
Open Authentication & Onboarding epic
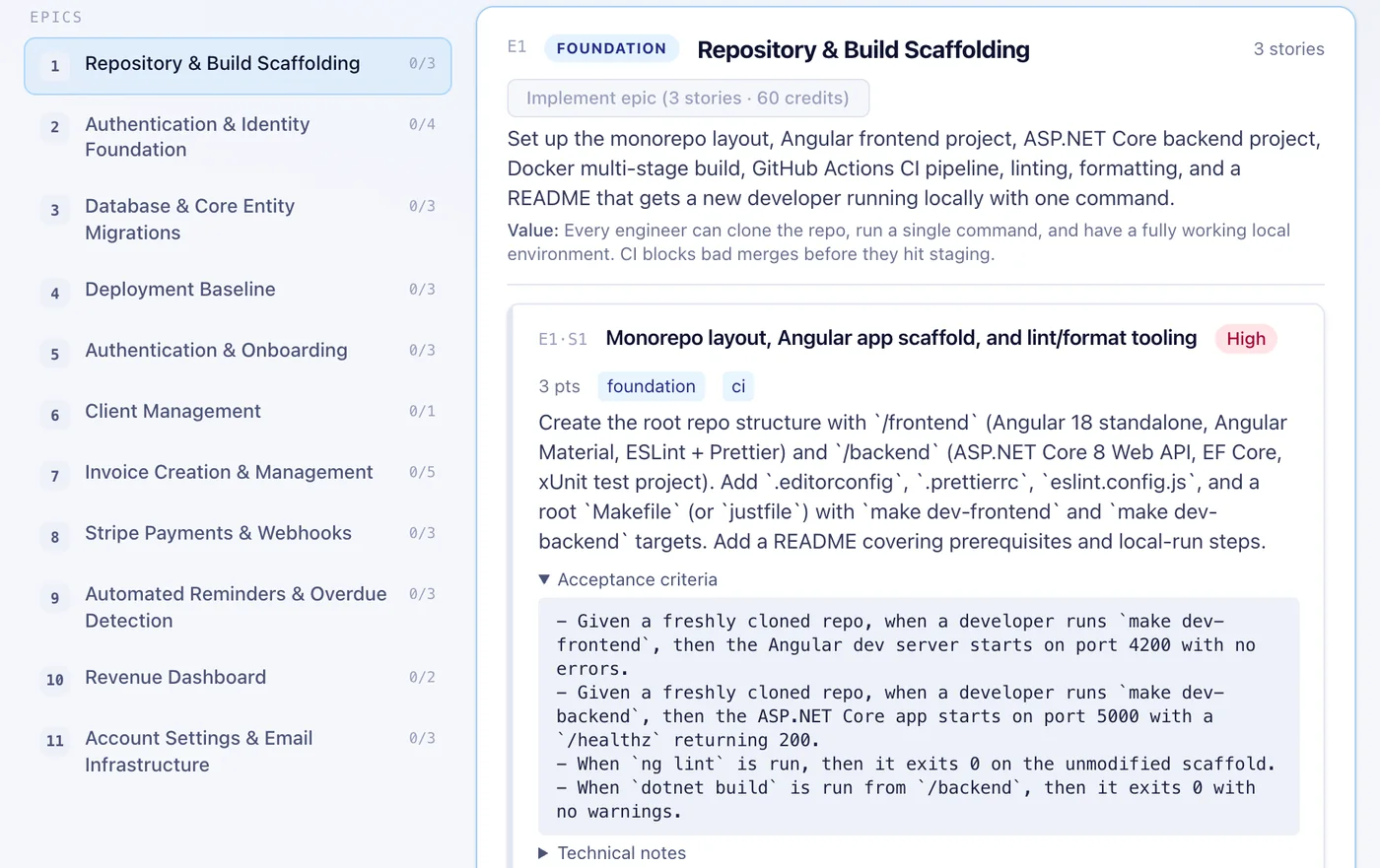pos(238,352)
